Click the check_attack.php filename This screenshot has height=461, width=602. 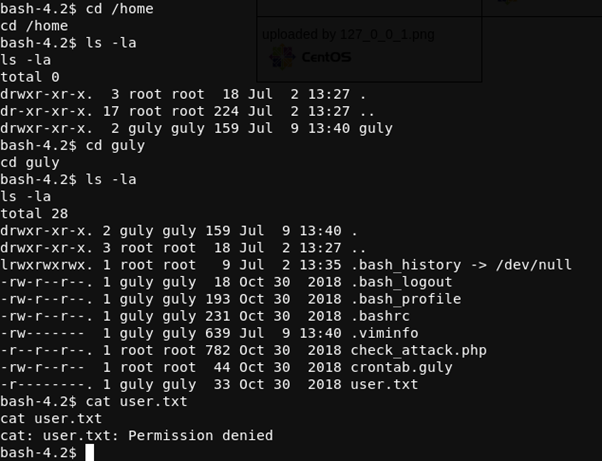418,350
